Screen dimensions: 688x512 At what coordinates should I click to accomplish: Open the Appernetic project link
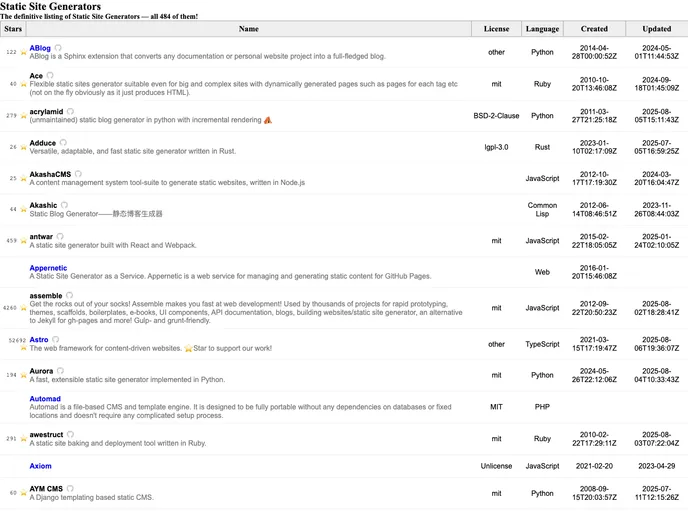(48, 268)
